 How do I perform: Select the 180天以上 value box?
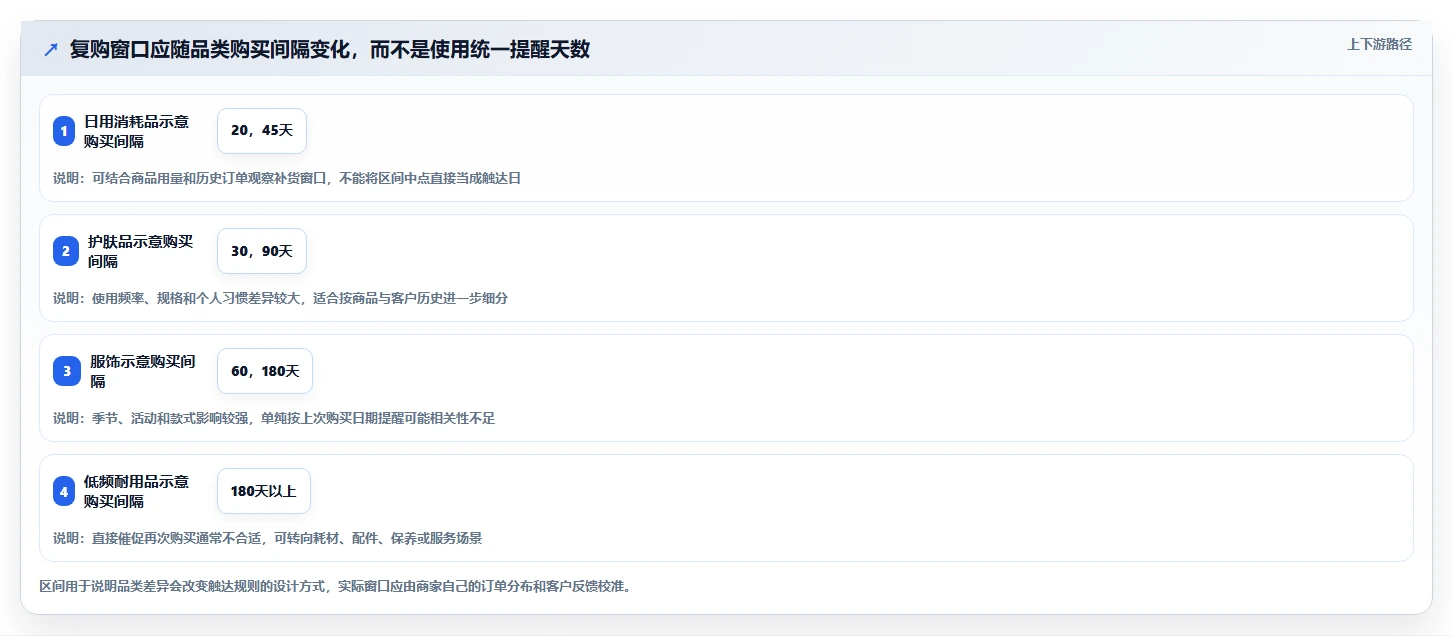tap(264, 491)
